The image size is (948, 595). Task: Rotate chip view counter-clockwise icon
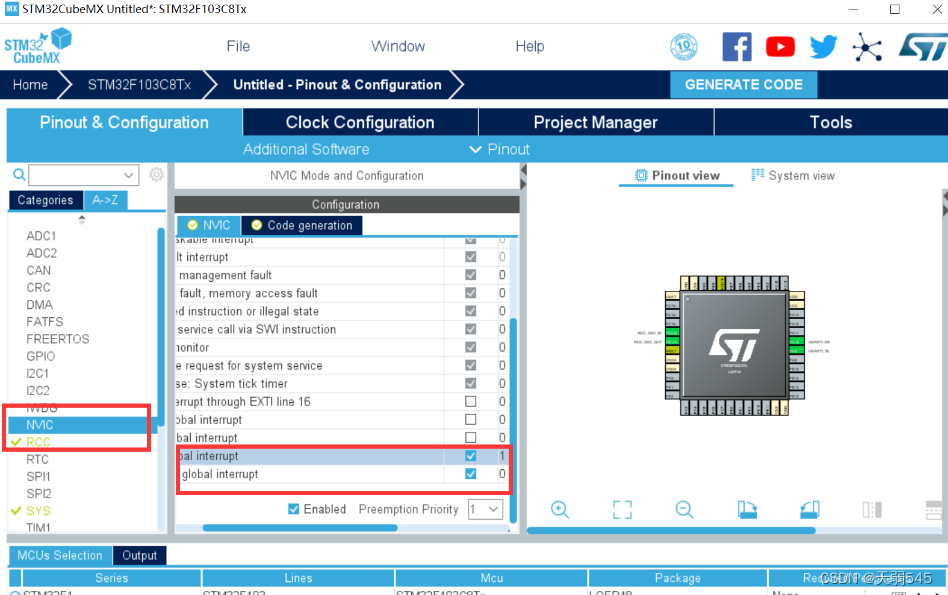pyautogui.click(x=810, y=510)
